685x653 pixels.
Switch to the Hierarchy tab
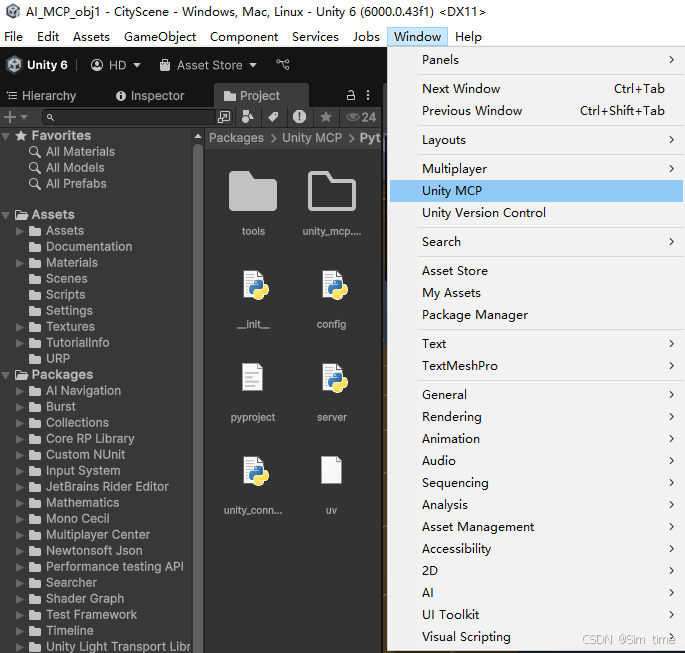[x=42, y=96]
